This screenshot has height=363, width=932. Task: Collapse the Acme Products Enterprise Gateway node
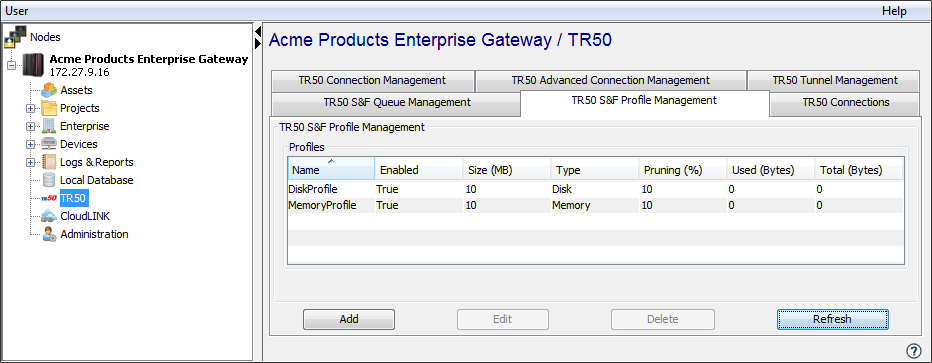[x=12, y=65]
